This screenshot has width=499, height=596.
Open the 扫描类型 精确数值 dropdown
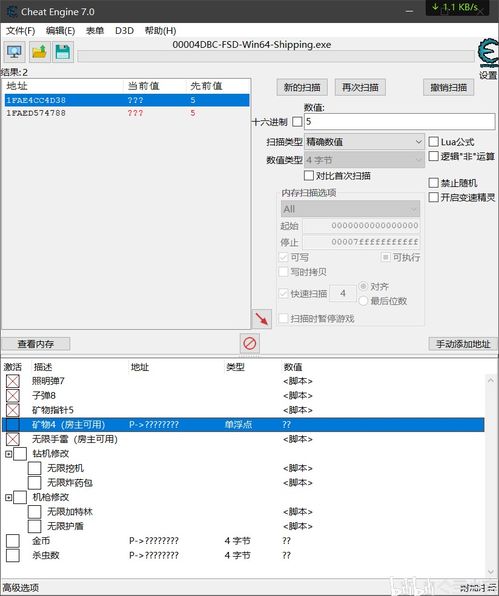click(x=364, y=142)
